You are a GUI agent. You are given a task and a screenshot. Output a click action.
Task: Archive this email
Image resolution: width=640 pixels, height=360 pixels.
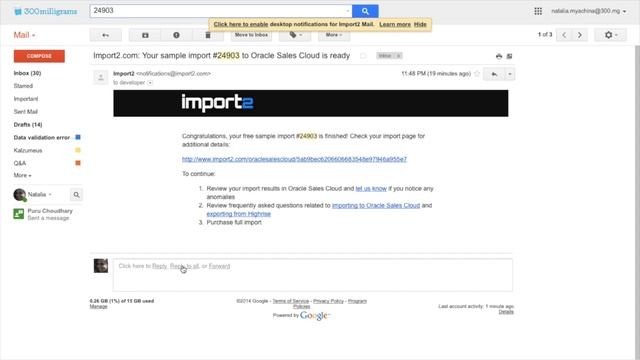click(x=145, y=35)
